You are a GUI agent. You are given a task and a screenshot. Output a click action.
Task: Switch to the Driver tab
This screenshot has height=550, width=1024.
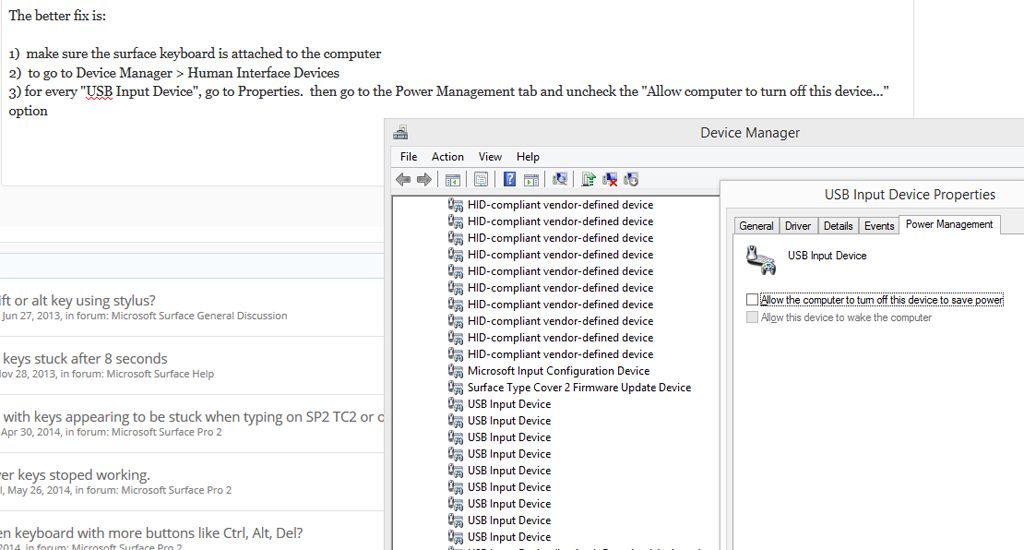point(797,226)
